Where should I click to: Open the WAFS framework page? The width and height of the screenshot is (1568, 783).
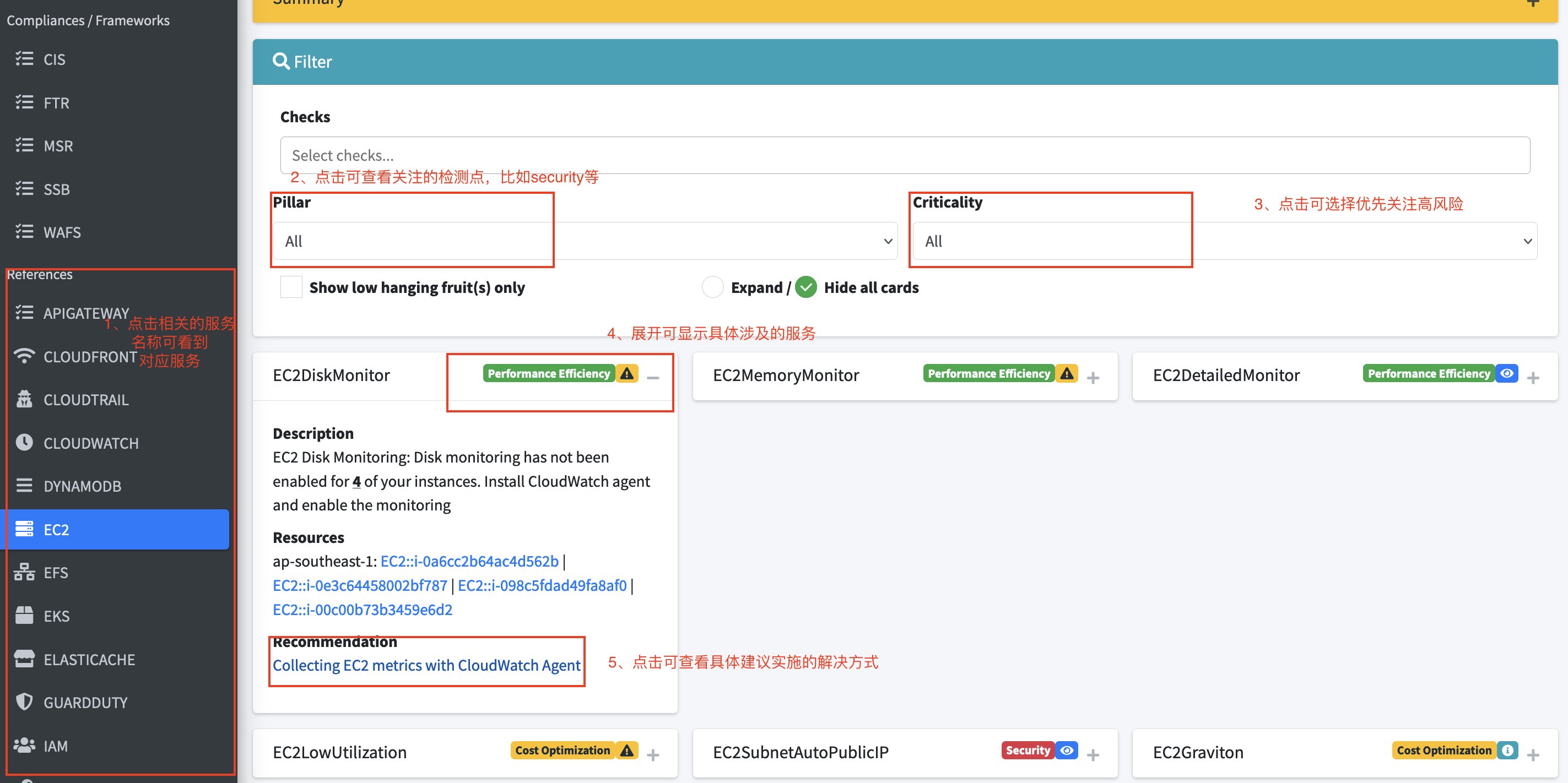pos(63,232)
